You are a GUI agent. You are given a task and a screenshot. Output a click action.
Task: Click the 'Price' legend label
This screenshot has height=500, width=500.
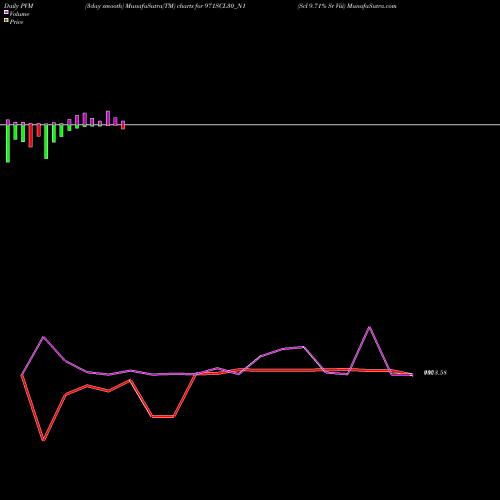click(16, 22)
